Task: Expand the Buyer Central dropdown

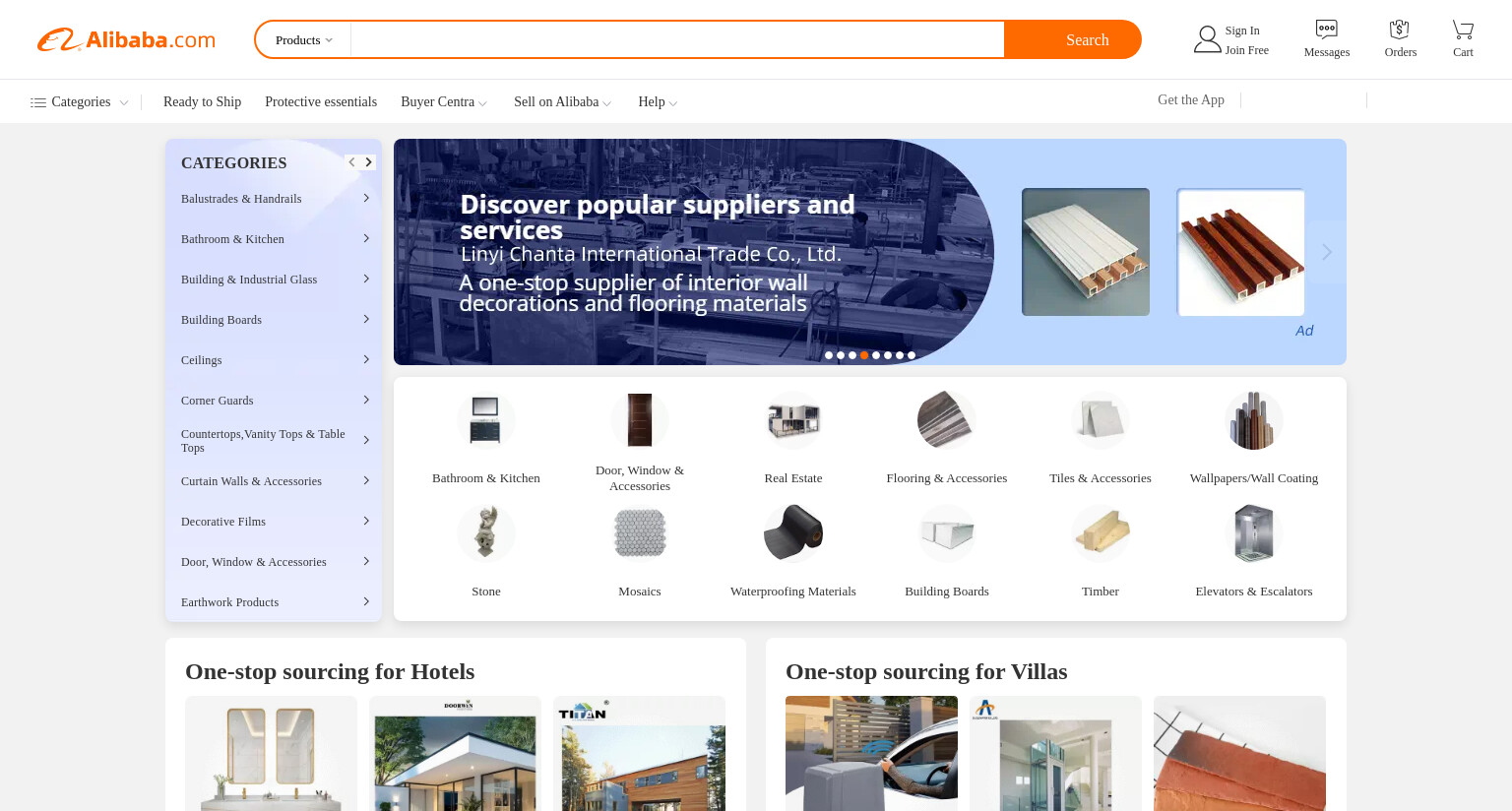Action: 444,102
